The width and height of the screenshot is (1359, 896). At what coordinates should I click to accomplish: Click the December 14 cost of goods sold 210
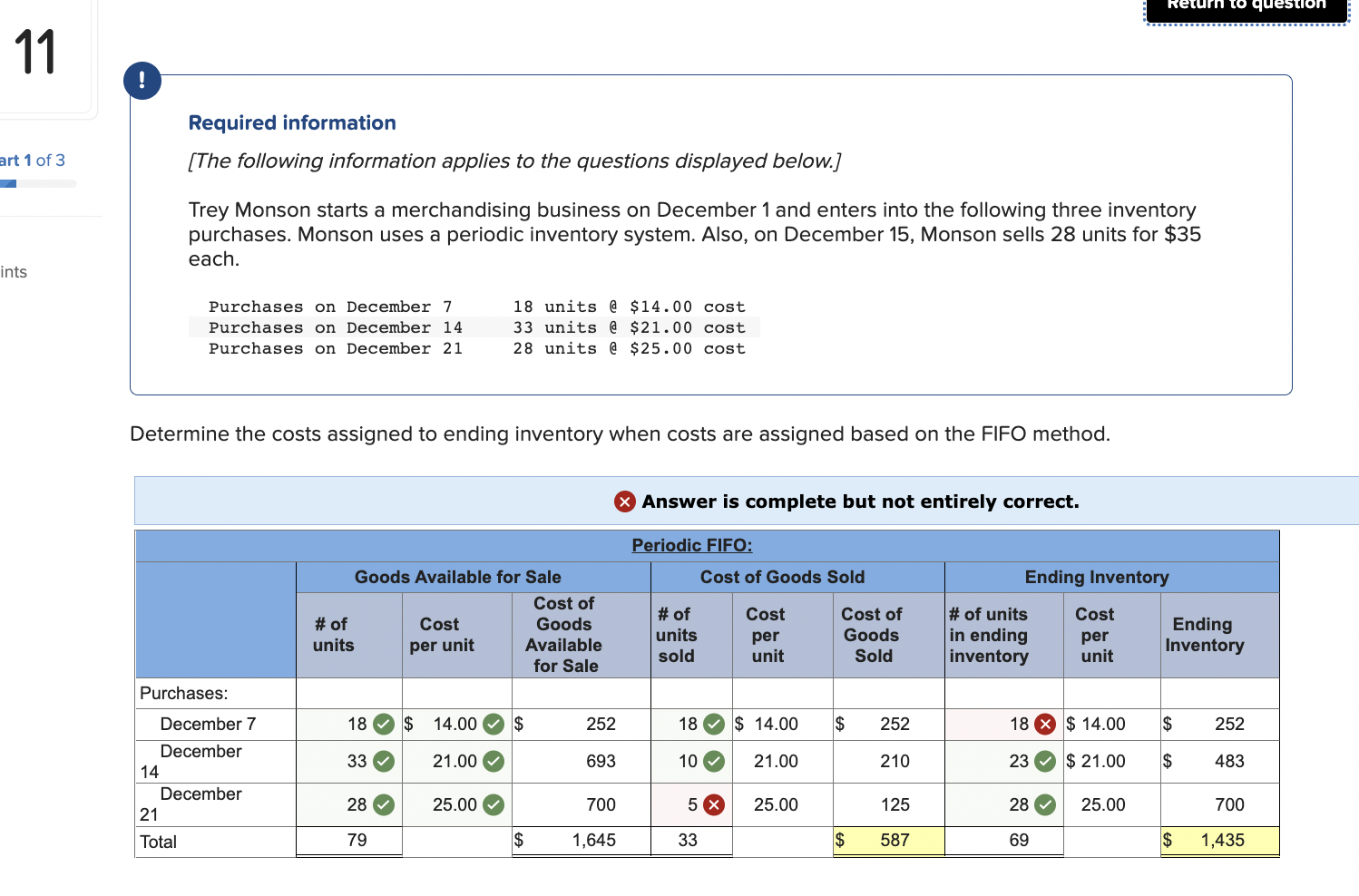[895, 761]
